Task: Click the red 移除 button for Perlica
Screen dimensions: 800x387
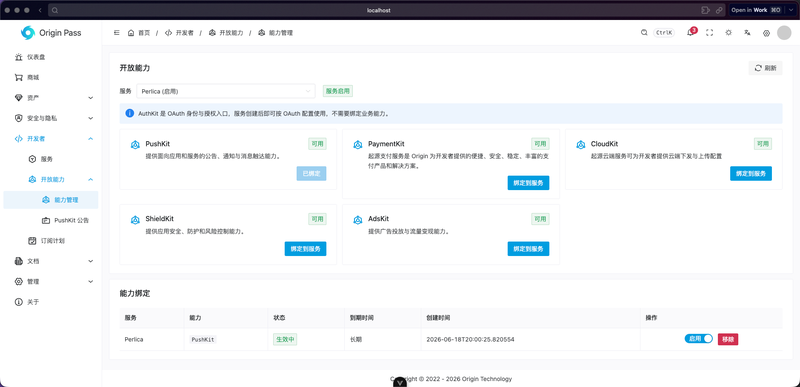Action: pos(728,339)
